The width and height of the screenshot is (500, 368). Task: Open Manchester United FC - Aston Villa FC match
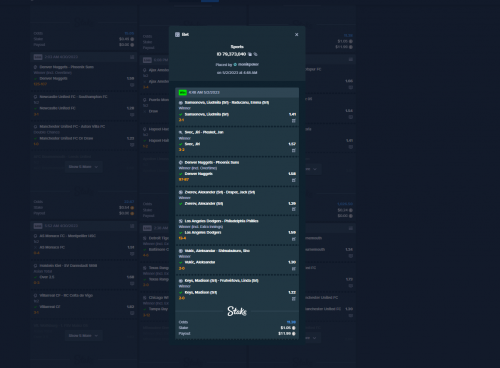click(72, 127)
